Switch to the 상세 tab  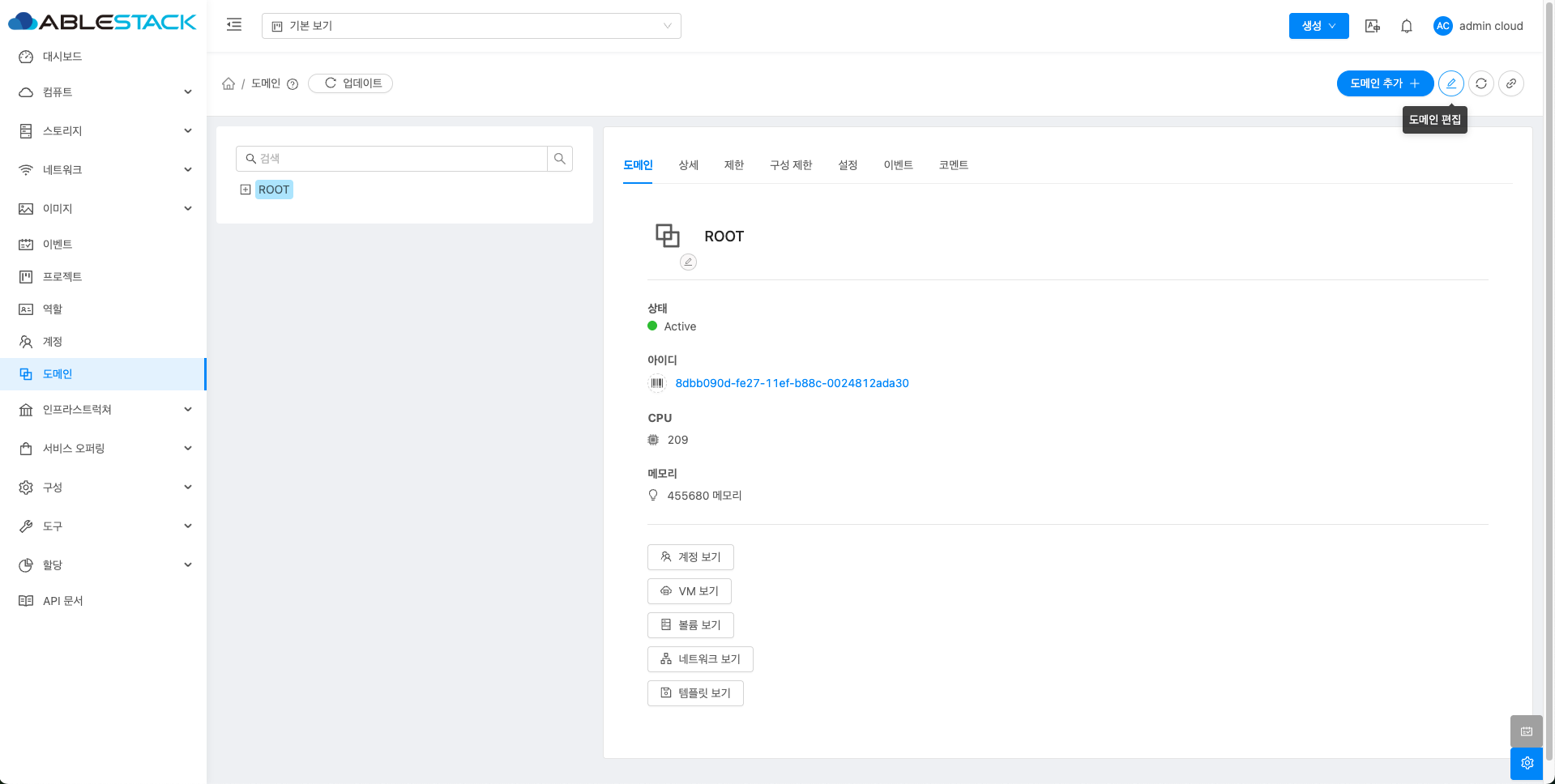click(688, 165)
